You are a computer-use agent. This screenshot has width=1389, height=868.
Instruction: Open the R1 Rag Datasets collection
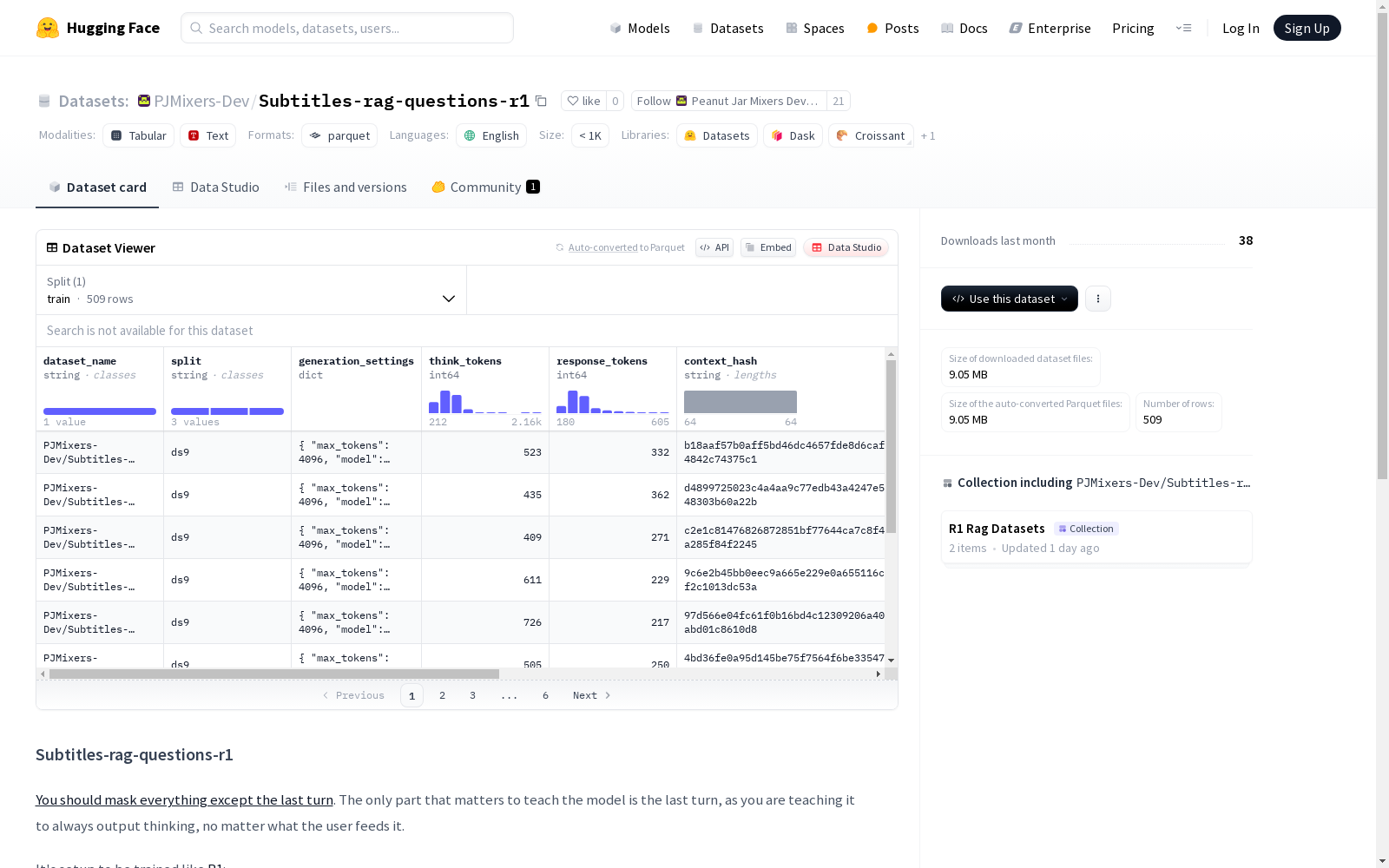(x=1096, y=538)
